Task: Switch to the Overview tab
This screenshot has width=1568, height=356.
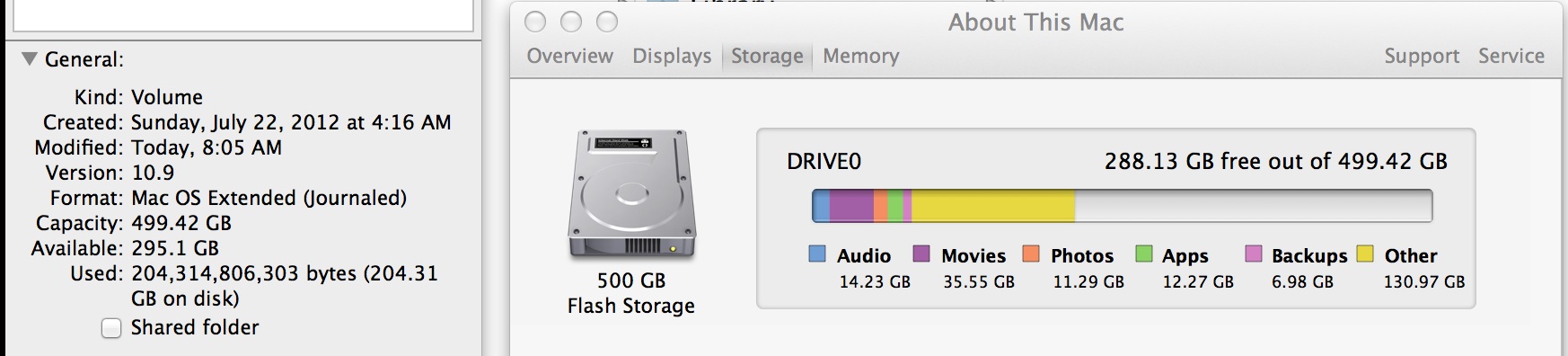Action: pyautogui.click(x=569, y=56)
